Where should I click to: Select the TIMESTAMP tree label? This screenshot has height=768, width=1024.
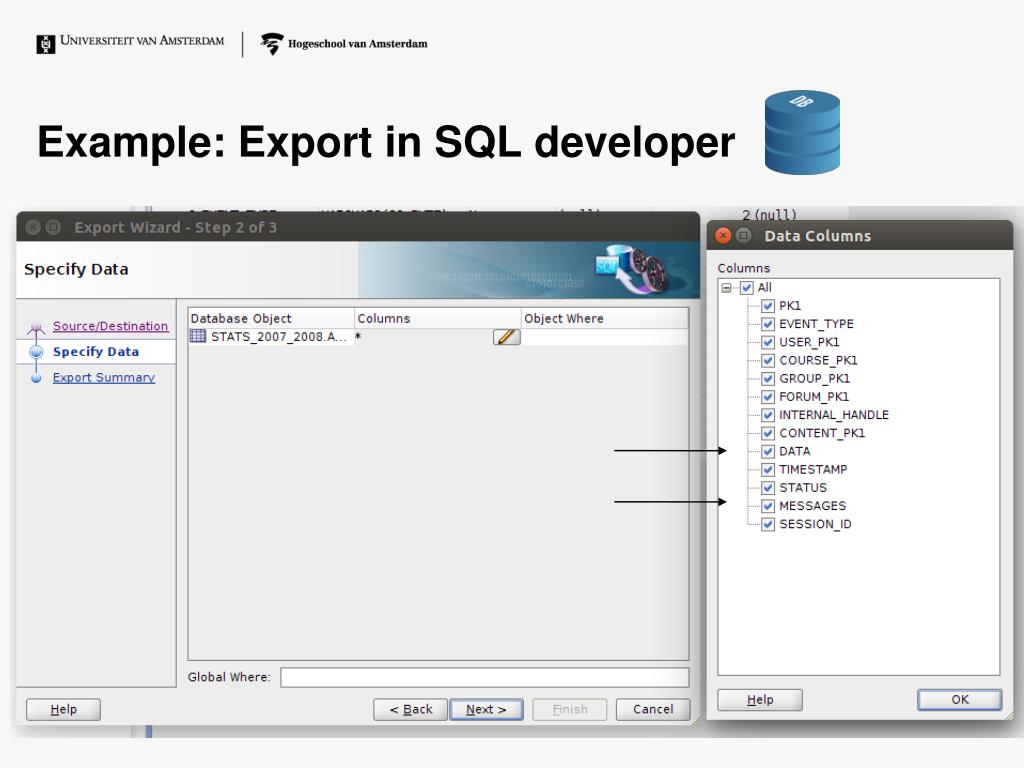[813, 470]
